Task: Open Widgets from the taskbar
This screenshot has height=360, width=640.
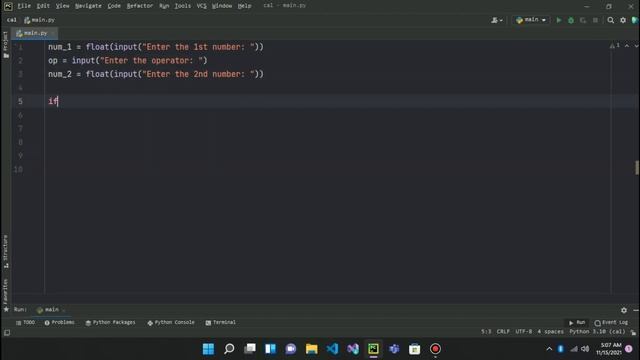Action: point(270,349)
